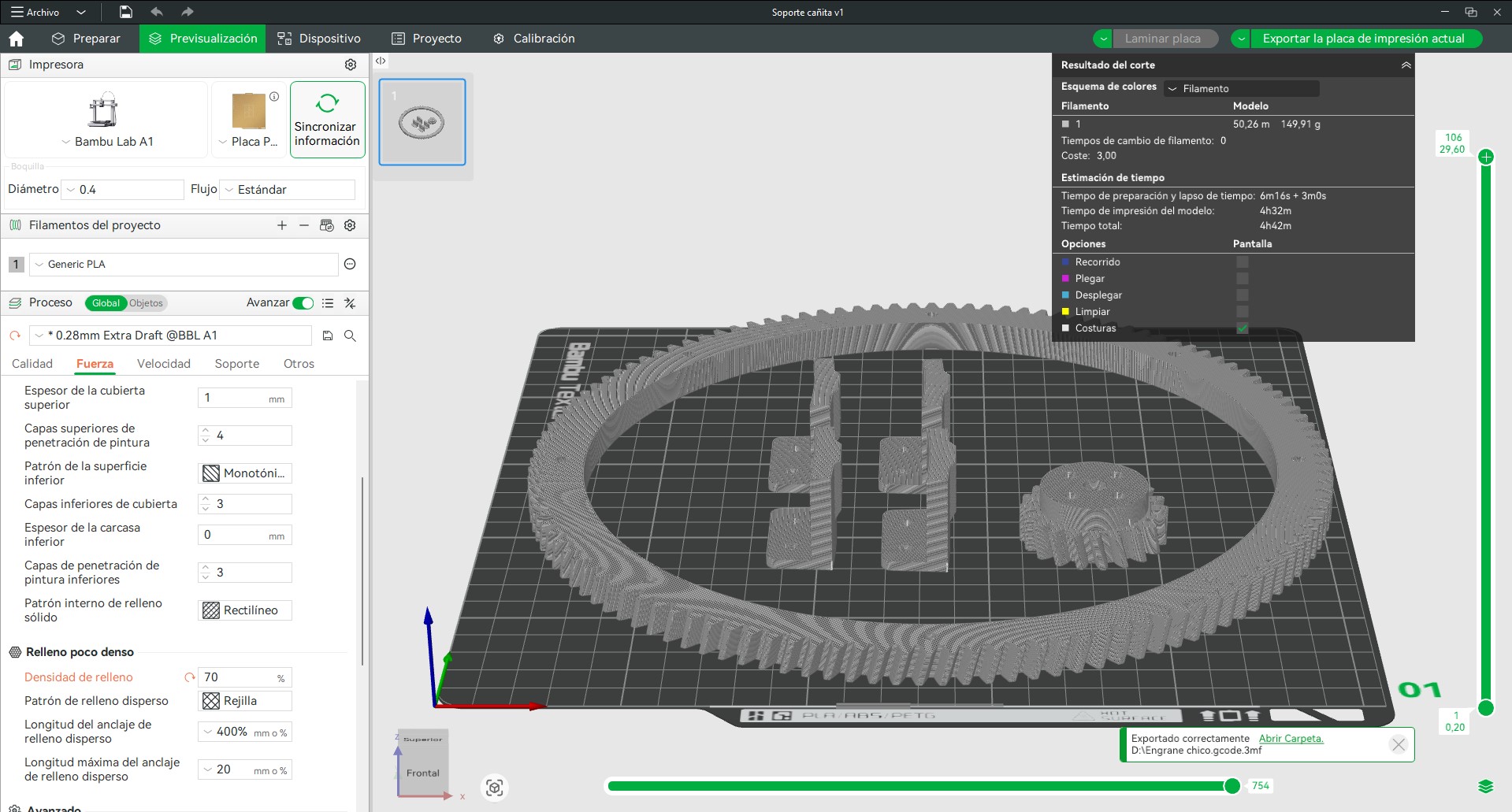Viewport: 1512px width, 812px height.
Task: Enable the Desplegar display checkbox
Action: (x=1243, y=295)
